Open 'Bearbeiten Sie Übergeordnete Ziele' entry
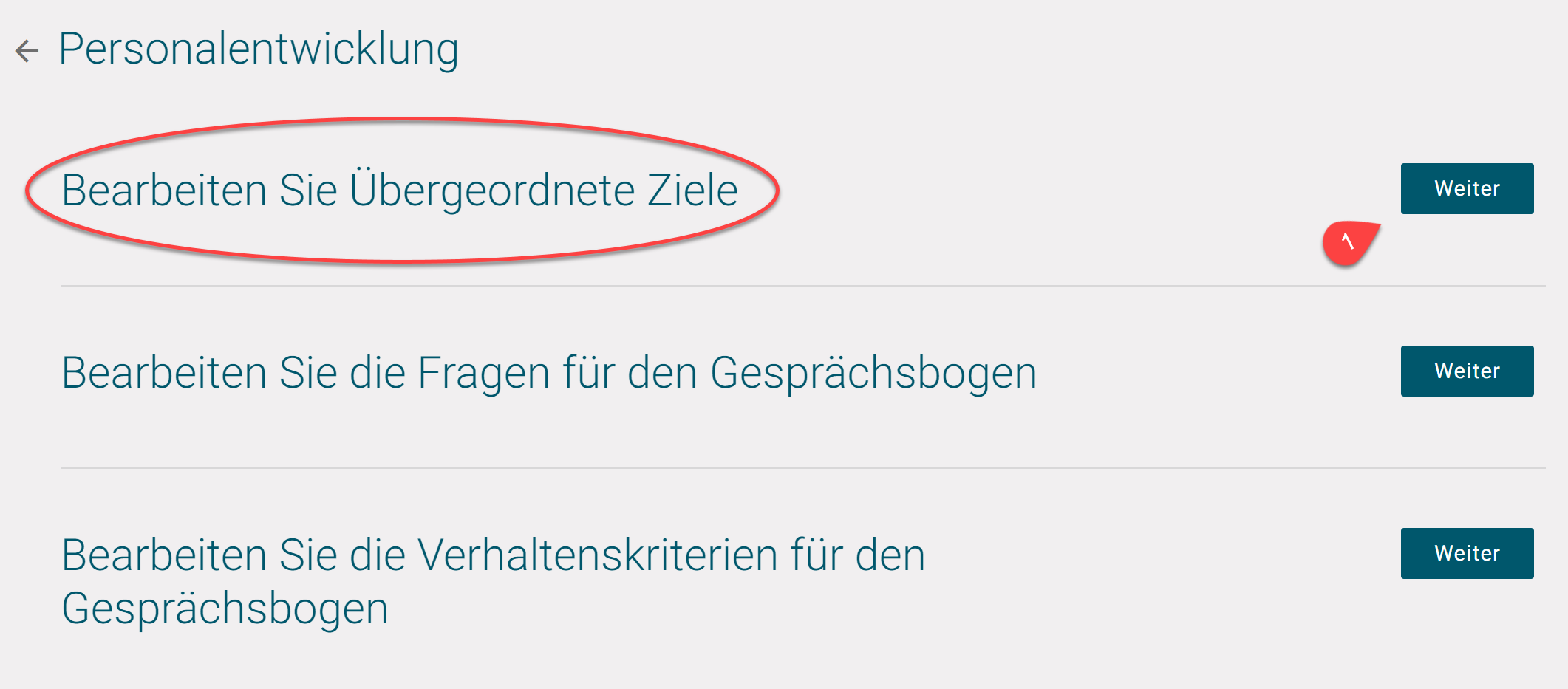 pos(1466,188)
